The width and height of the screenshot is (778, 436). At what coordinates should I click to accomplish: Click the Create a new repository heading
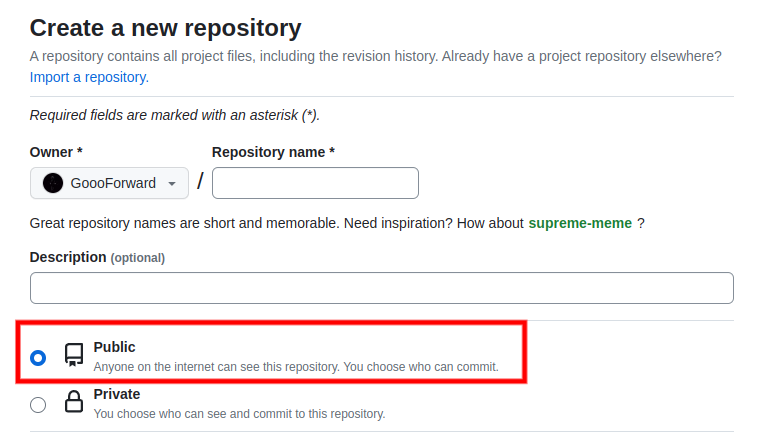pyautogui.click(x=165, y=28)
